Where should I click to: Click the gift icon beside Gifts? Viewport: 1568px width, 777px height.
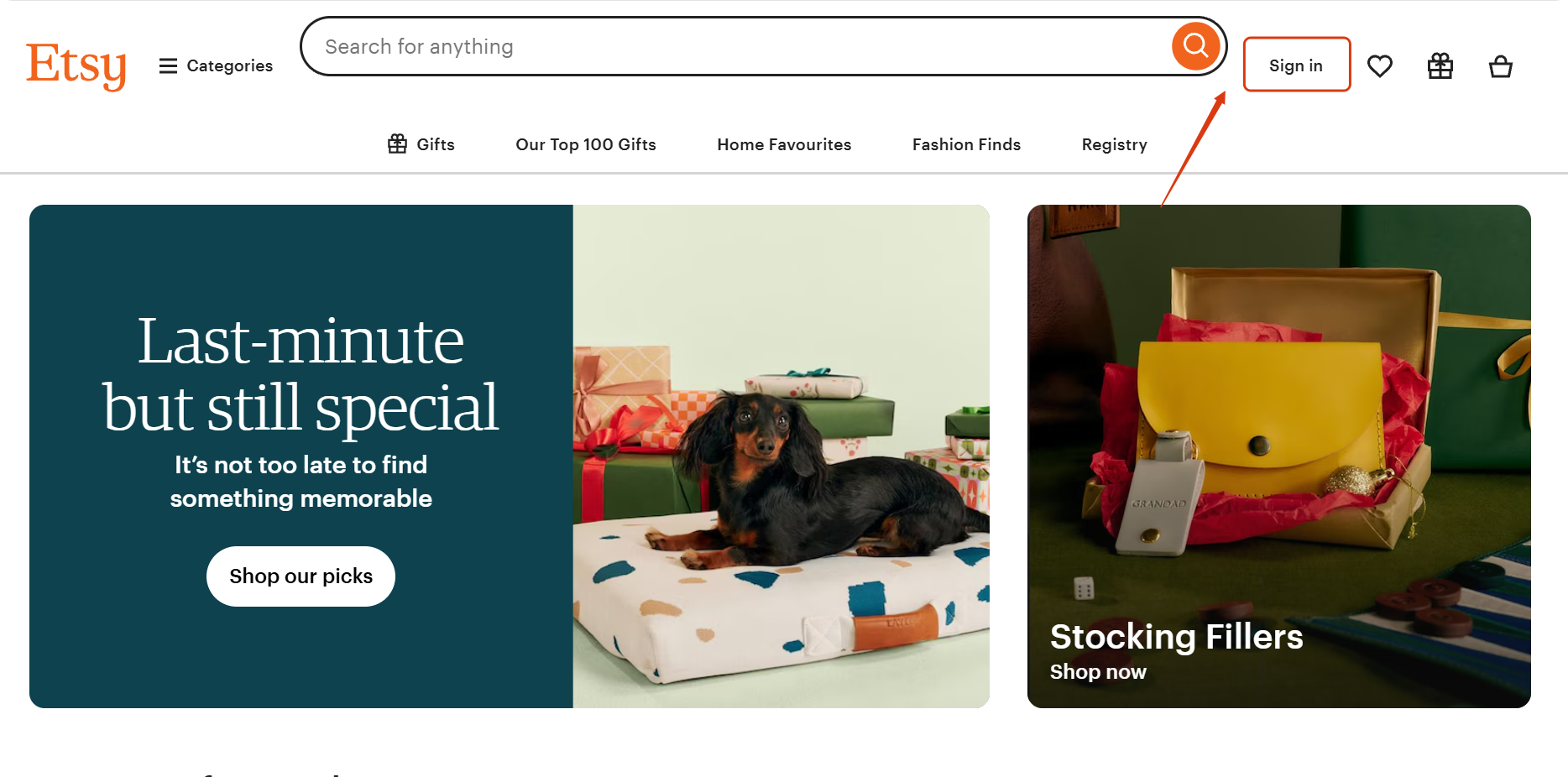397,144
